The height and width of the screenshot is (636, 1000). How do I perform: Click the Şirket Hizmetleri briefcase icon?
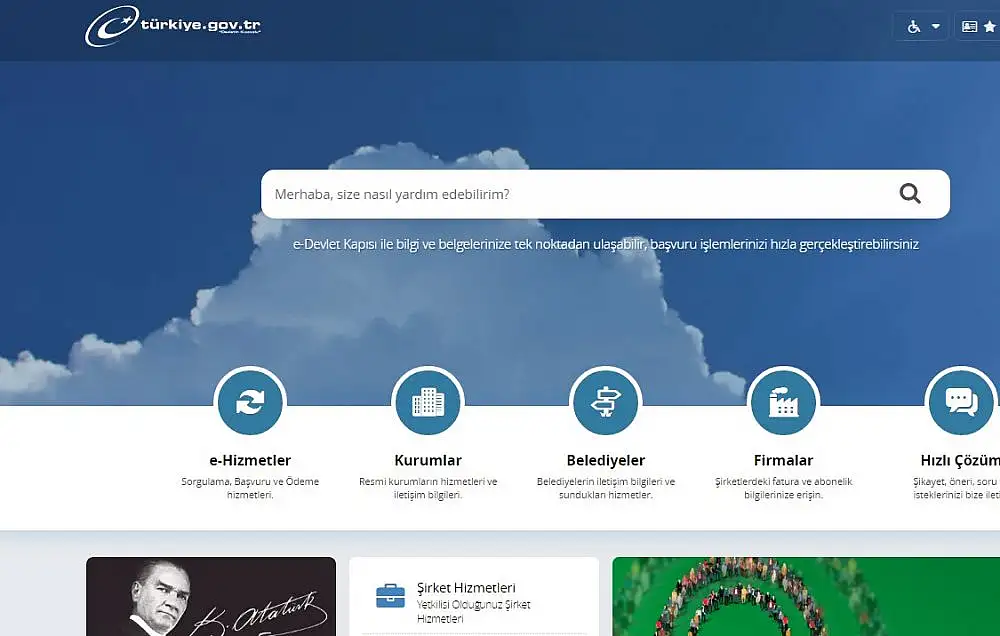tap(390, 596)
